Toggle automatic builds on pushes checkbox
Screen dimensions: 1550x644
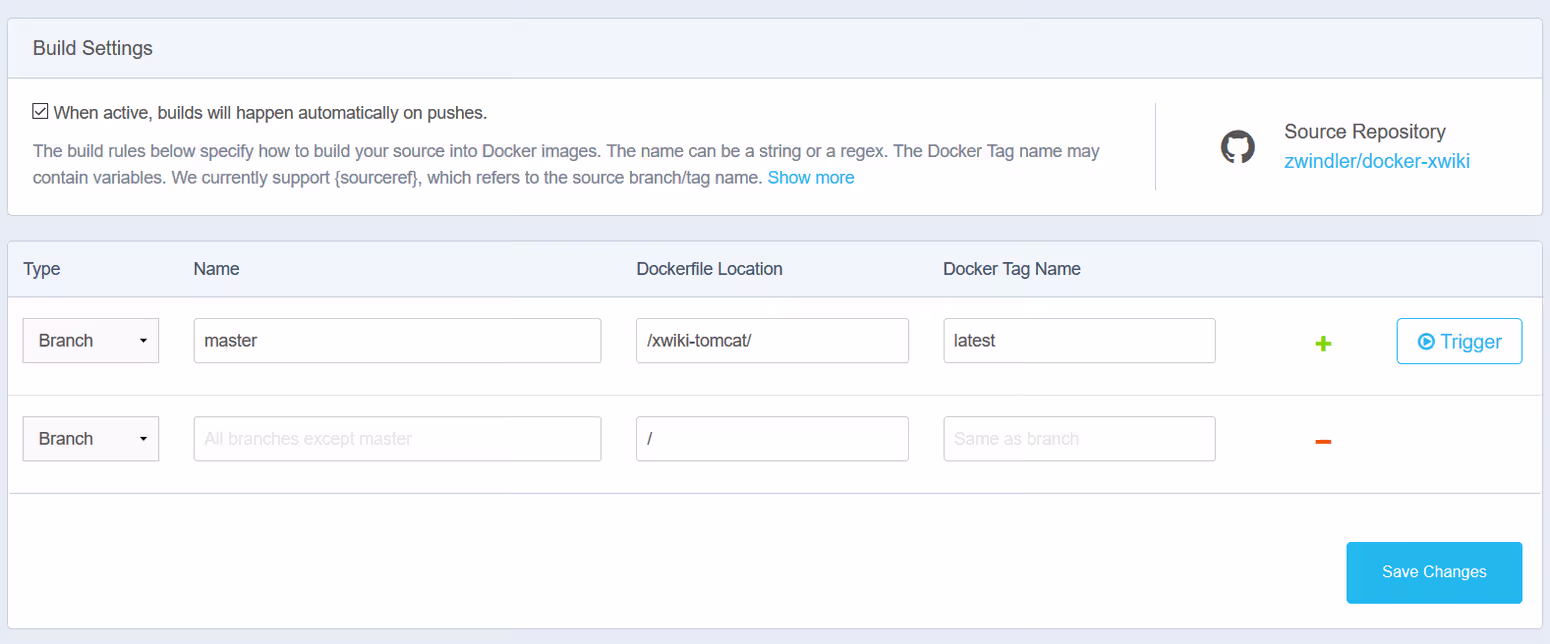click(41, 112)
